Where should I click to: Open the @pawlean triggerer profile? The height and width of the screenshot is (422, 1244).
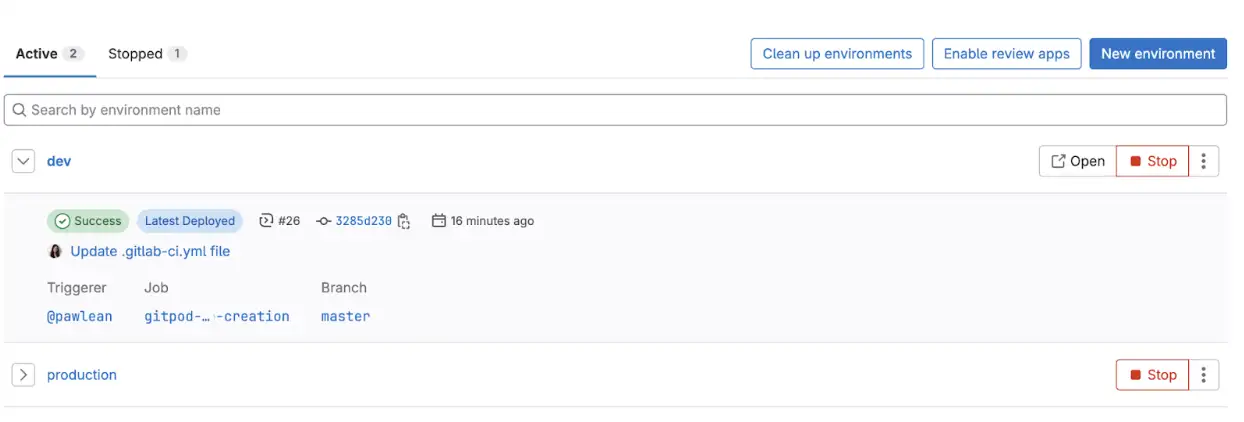pyautogui.click(x=80, y=316)
